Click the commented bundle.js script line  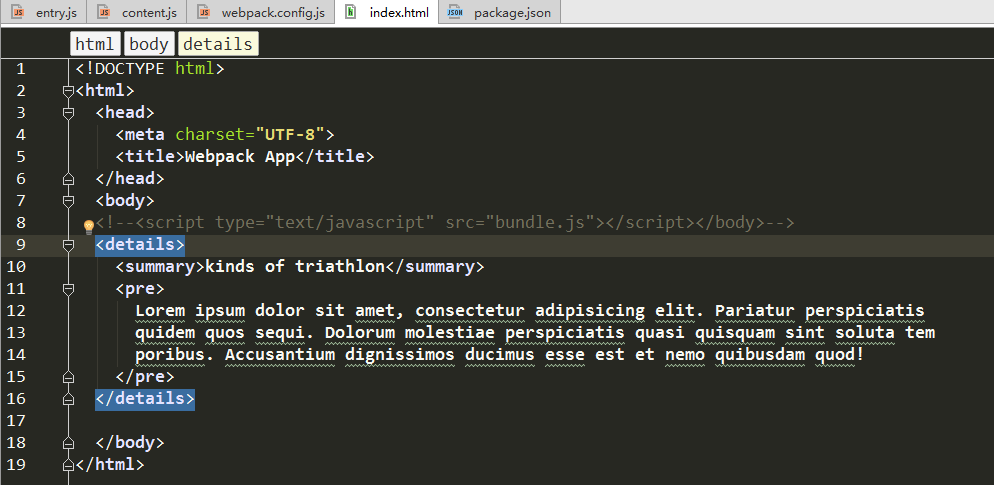(x=445, y=223)
